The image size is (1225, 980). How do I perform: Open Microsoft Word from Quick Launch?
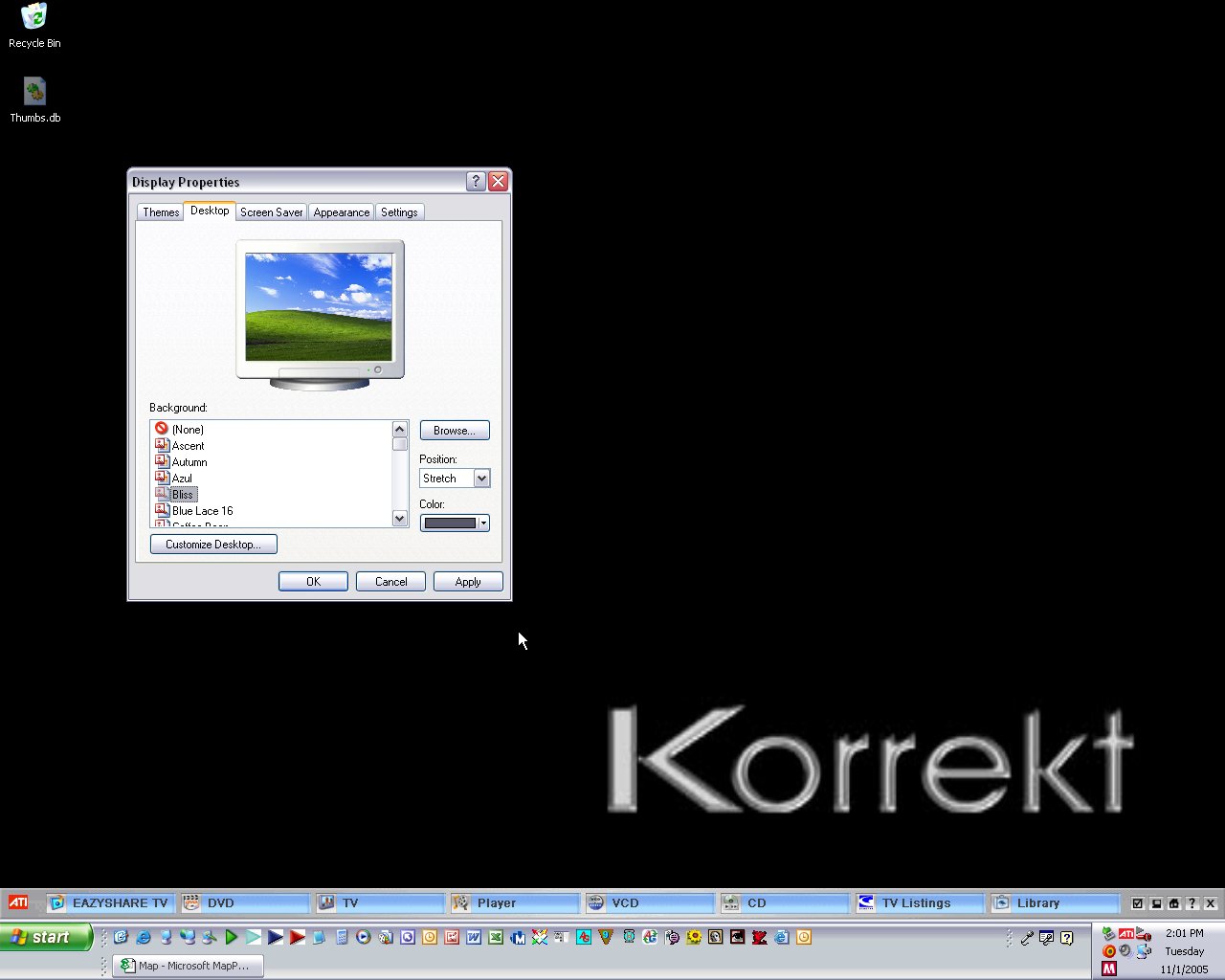coord(474,937)
